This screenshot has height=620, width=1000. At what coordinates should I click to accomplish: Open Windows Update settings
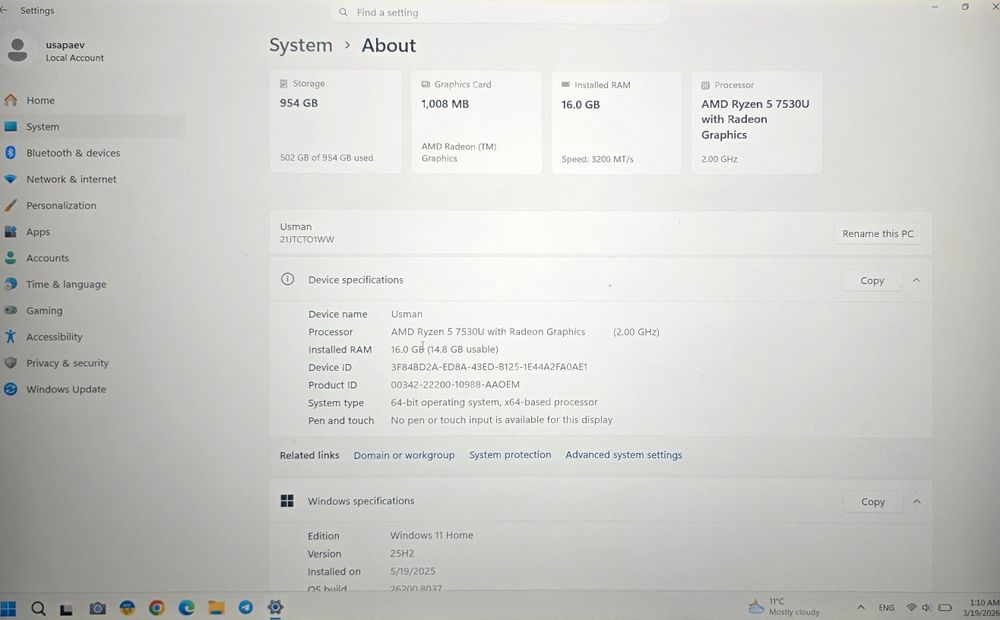pos(93,389)
